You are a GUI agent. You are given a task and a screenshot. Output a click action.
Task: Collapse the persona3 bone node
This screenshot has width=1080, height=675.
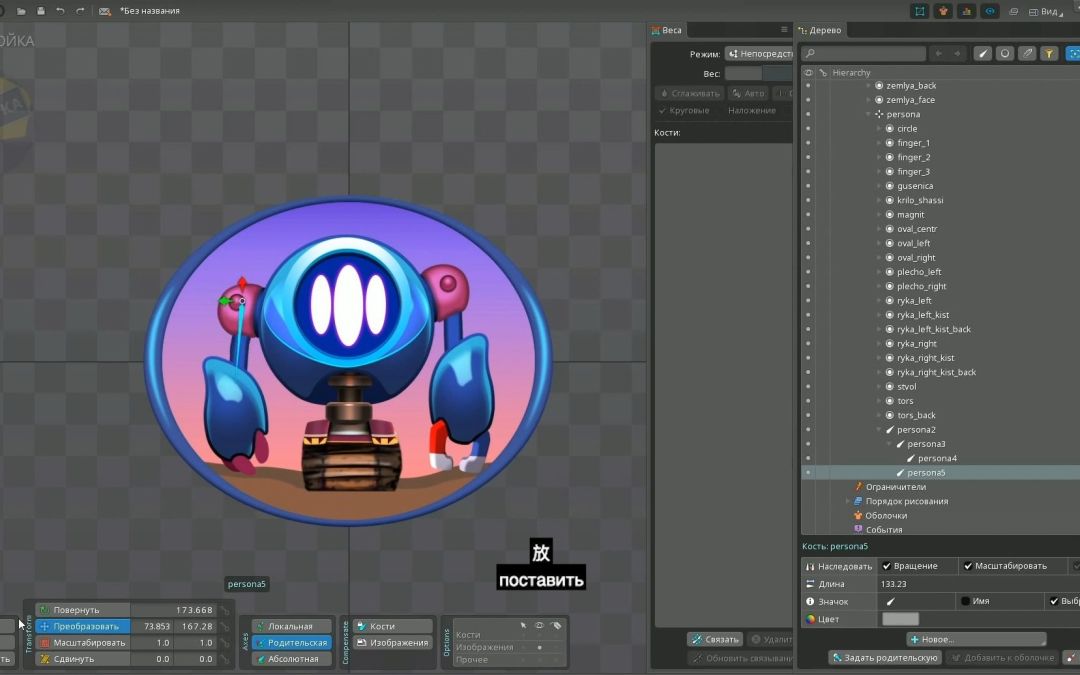[890, 444]
